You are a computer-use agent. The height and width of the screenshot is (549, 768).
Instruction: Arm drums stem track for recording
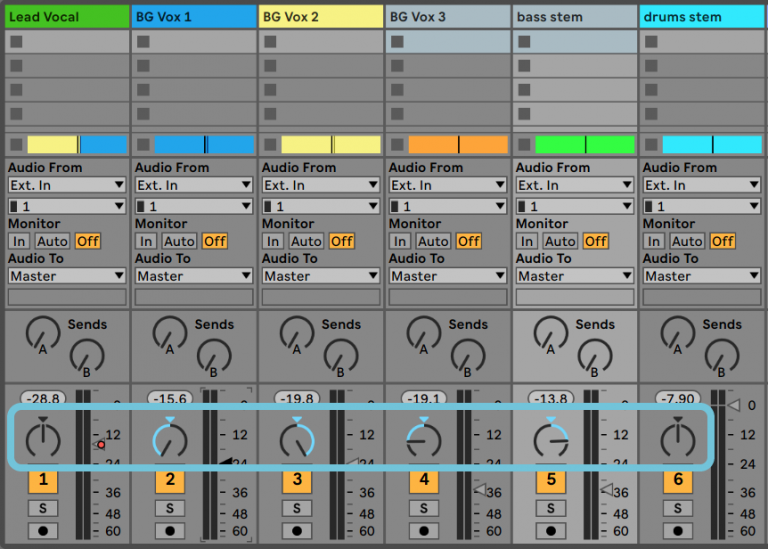[678, 531]
